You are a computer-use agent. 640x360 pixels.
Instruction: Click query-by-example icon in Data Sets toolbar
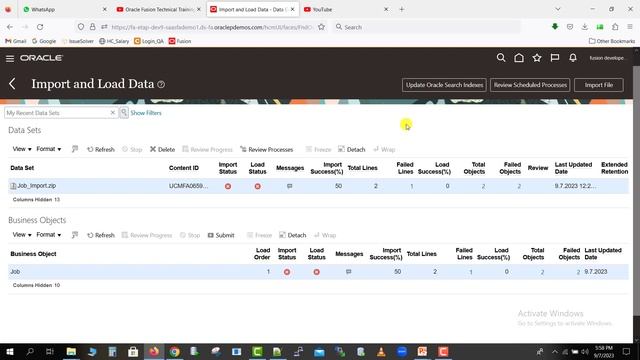pyautogui.click(x=75, y=149)
